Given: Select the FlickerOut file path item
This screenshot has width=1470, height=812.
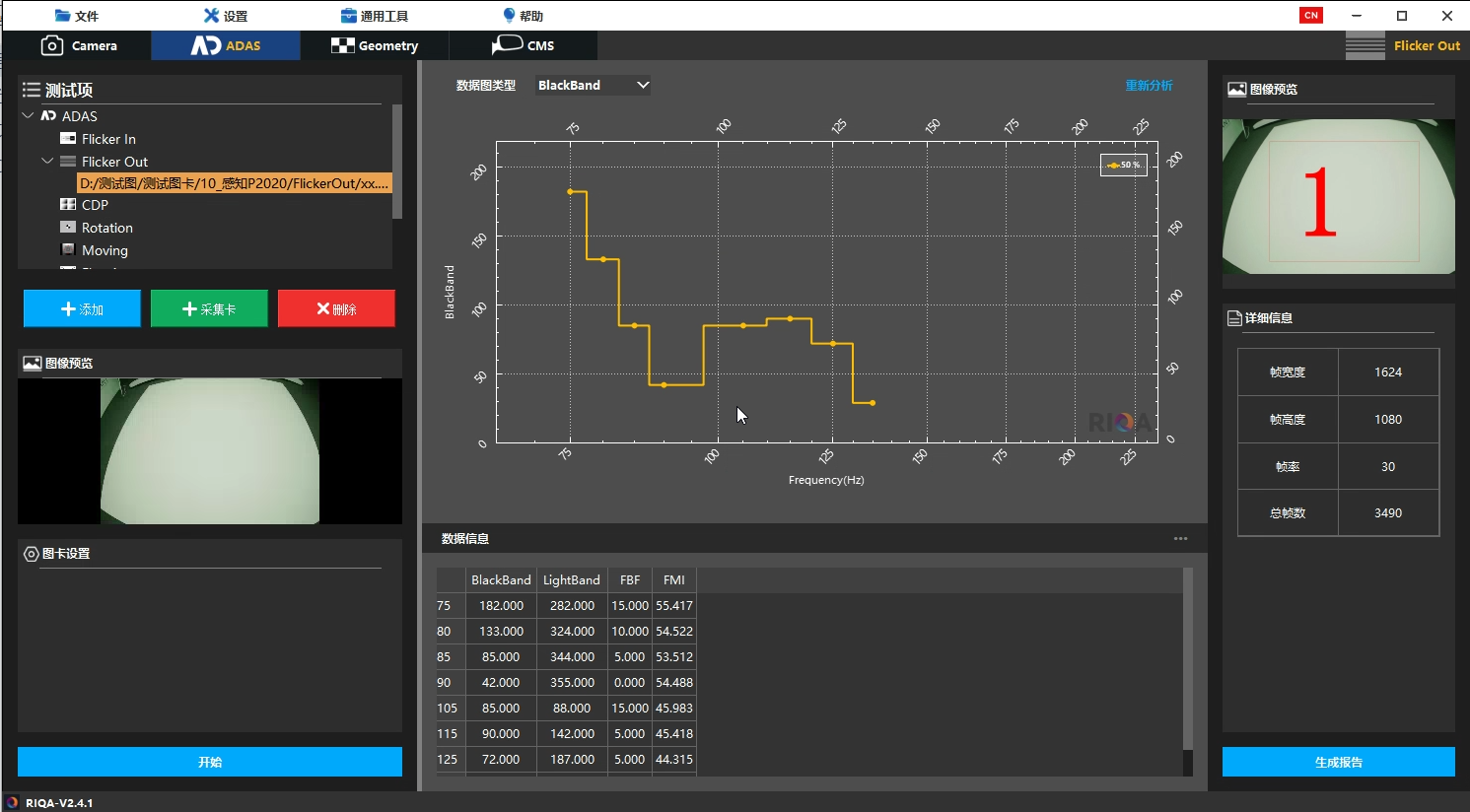Looking at the screenshot, I should point(234,183).
